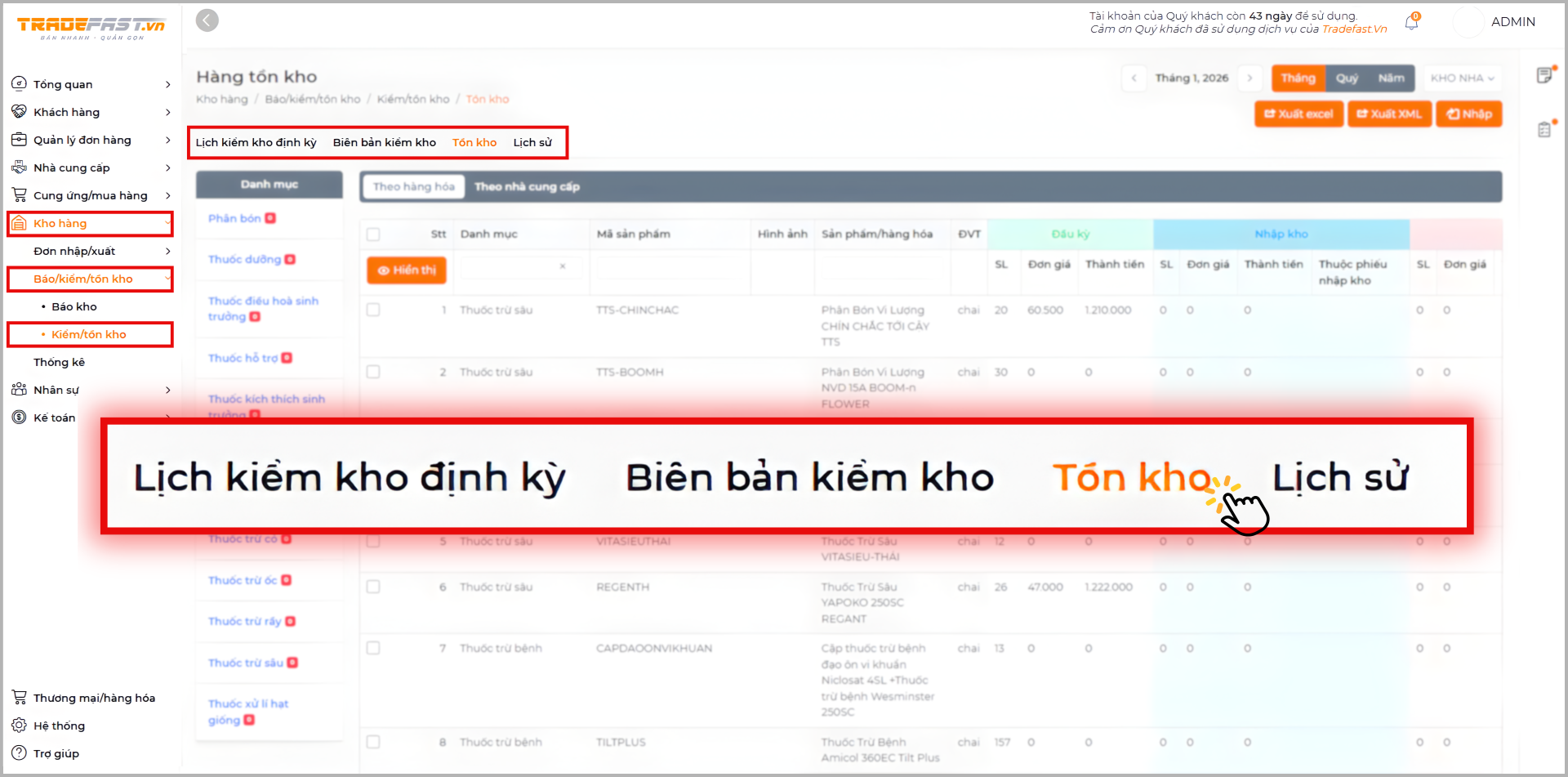Click the Hệ thống gear icon
The height and width of the screenshot is (777, 1568).
coord(19,726)
